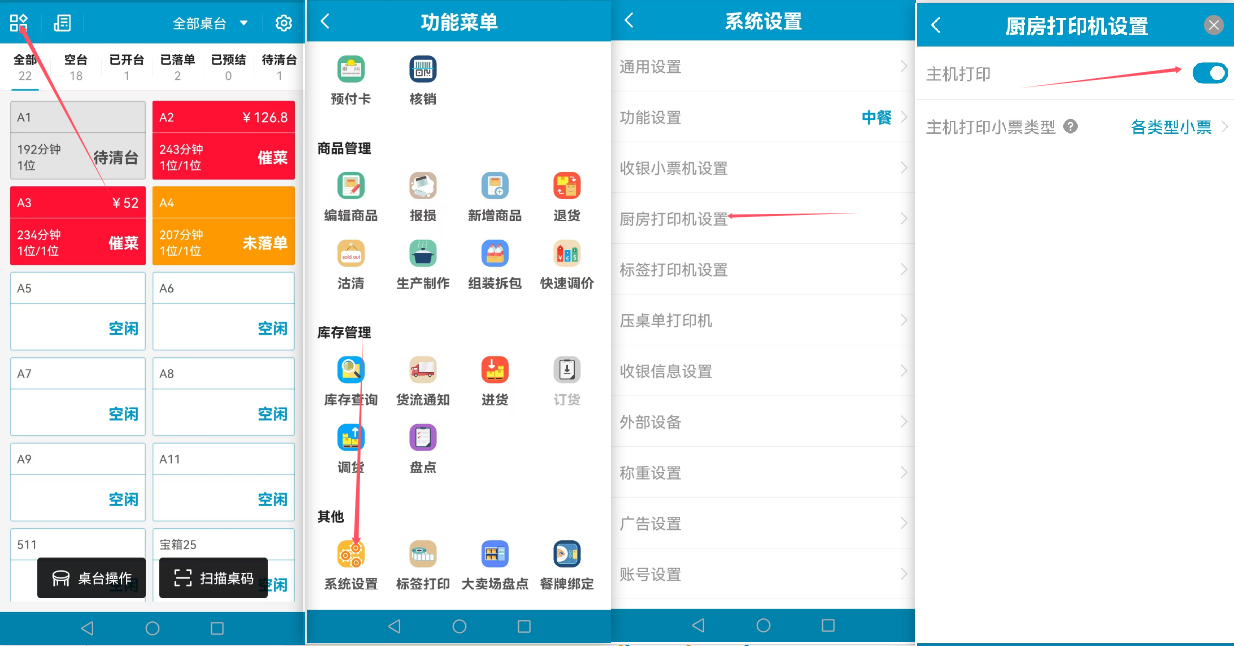Click the 桌台操作 button

91,578
